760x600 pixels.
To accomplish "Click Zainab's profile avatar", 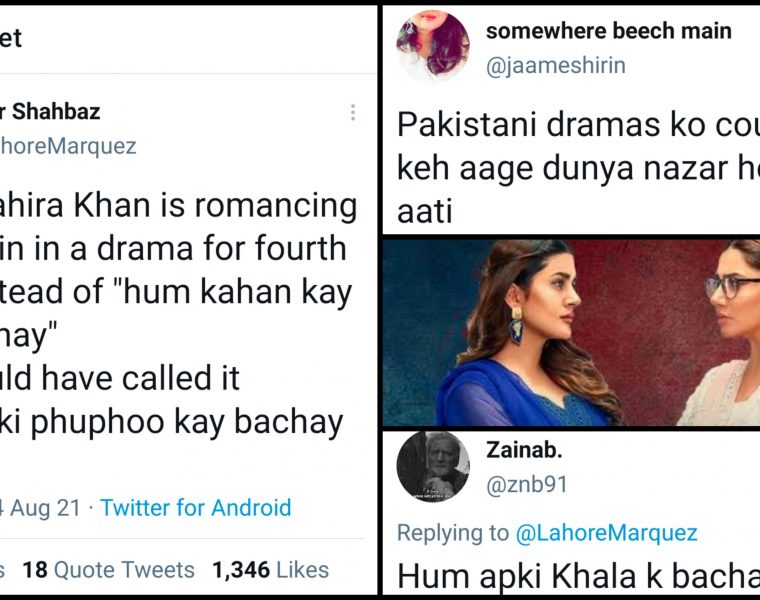I will point(433,468).
